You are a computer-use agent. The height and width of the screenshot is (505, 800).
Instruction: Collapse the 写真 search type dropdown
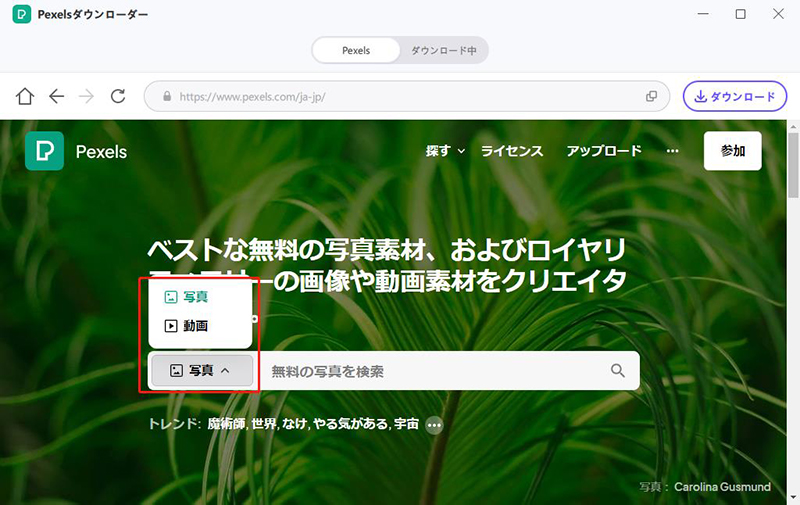pyautogui.click(x=202, y=370)
